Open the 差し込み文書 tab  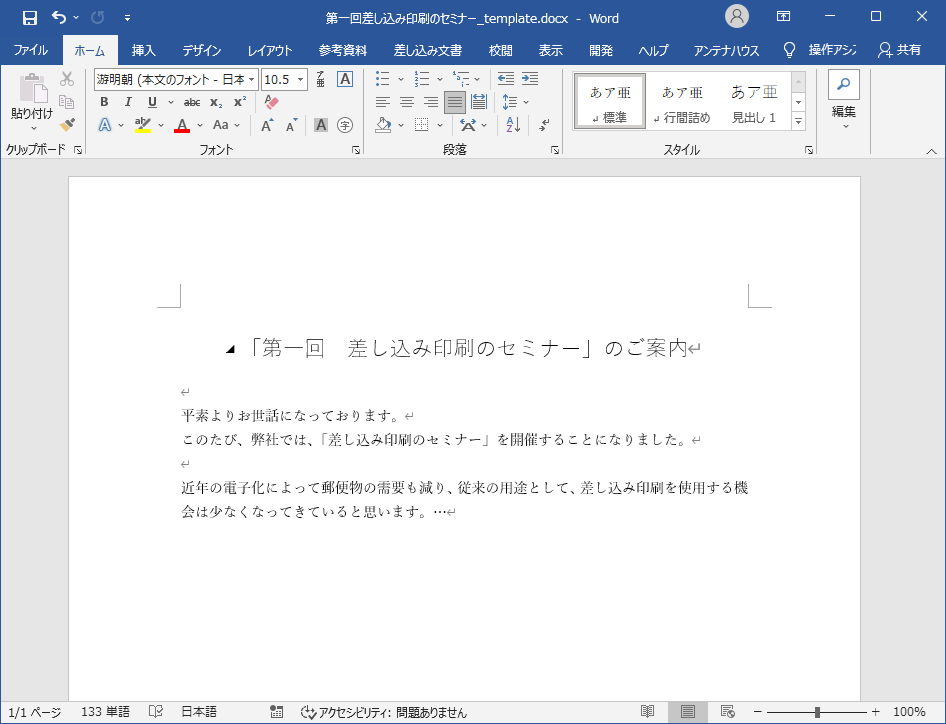[427, 50]
